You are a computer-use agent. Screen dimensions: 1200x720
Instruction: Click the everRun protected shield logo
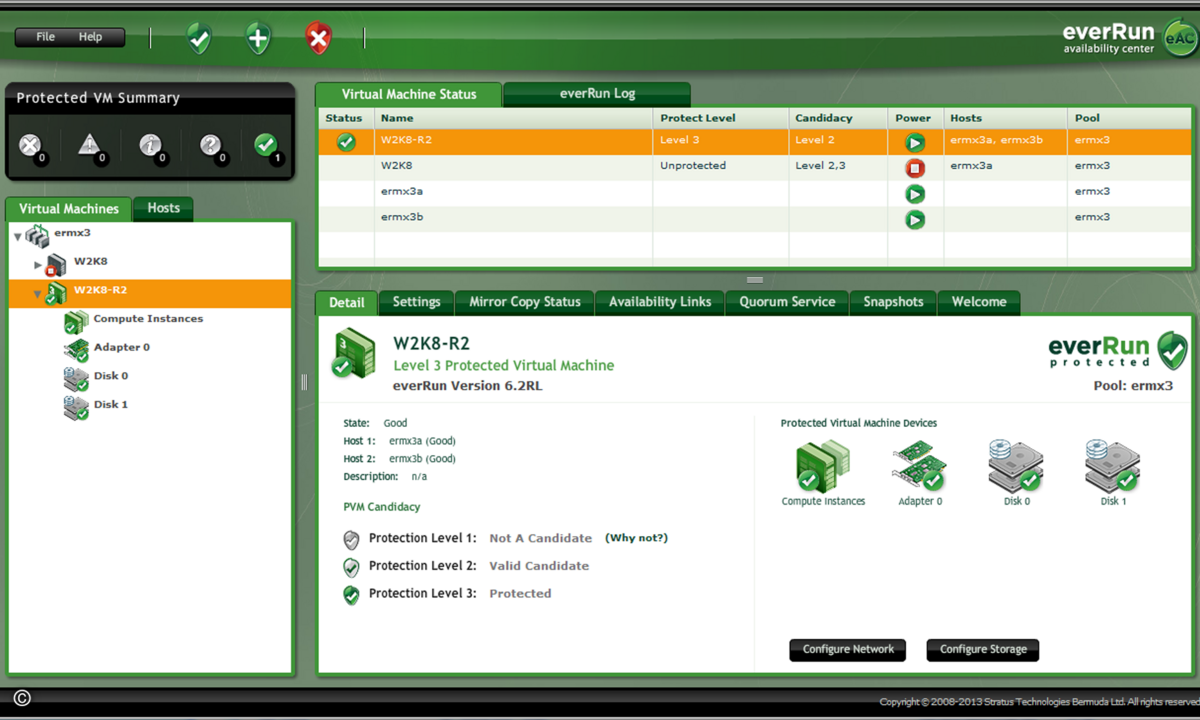click(1118, 351)
